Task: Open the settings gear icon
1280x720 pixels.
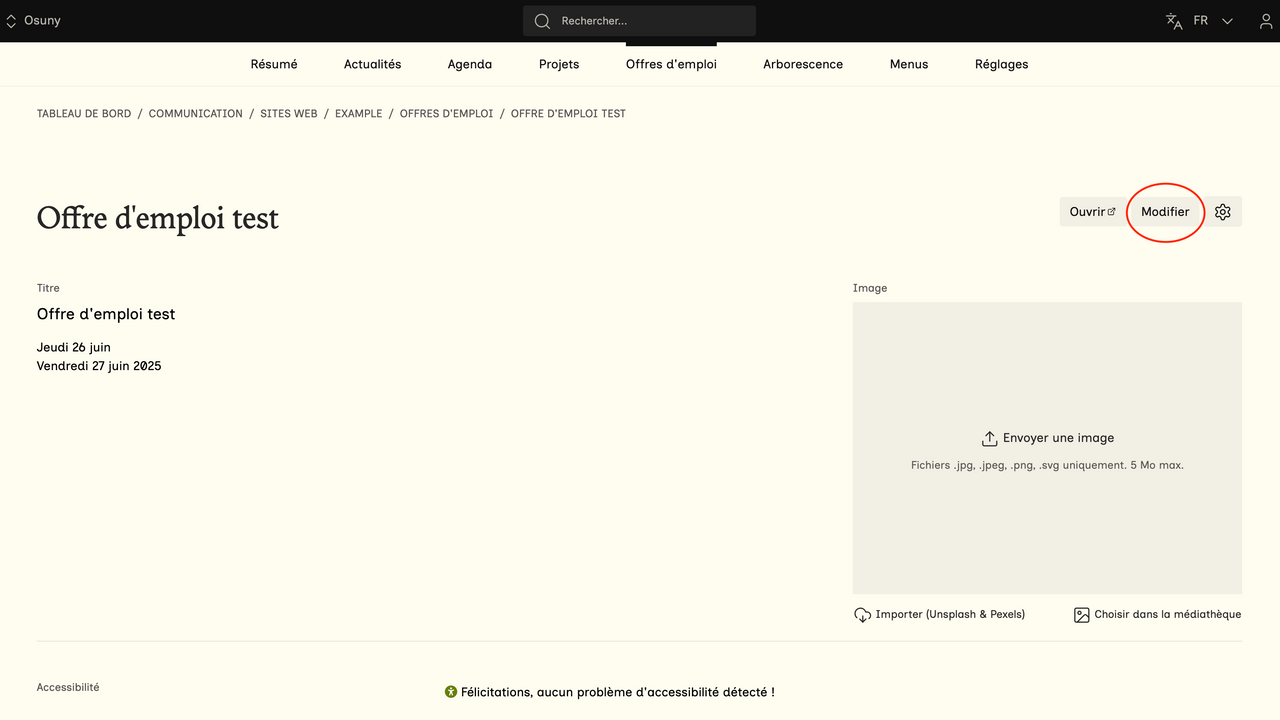Action: click(1222, 212)
